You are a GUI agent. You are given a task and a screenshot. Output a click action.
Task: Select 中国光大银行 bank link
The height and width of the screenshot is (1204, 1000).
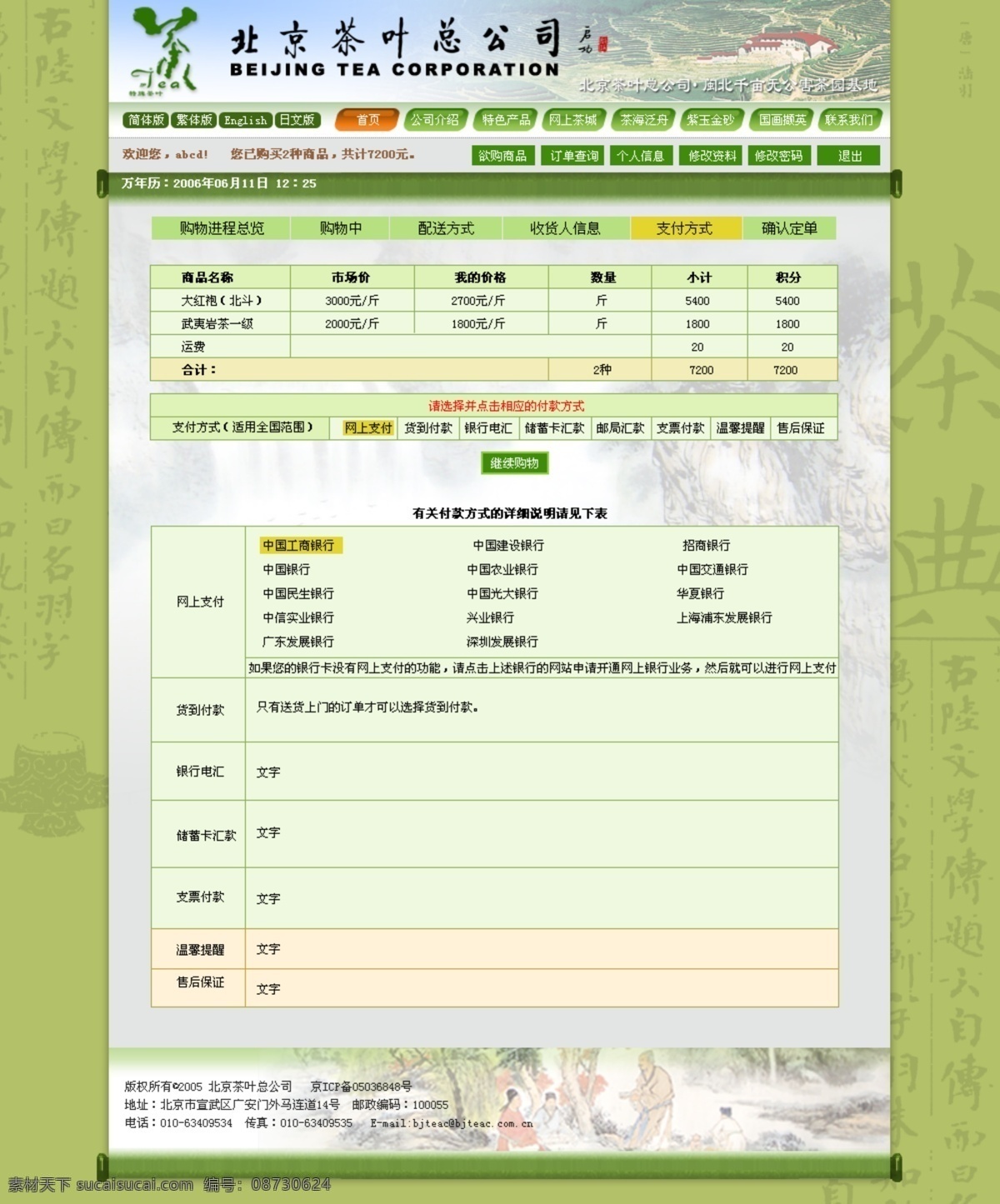(x=502, y=593)
